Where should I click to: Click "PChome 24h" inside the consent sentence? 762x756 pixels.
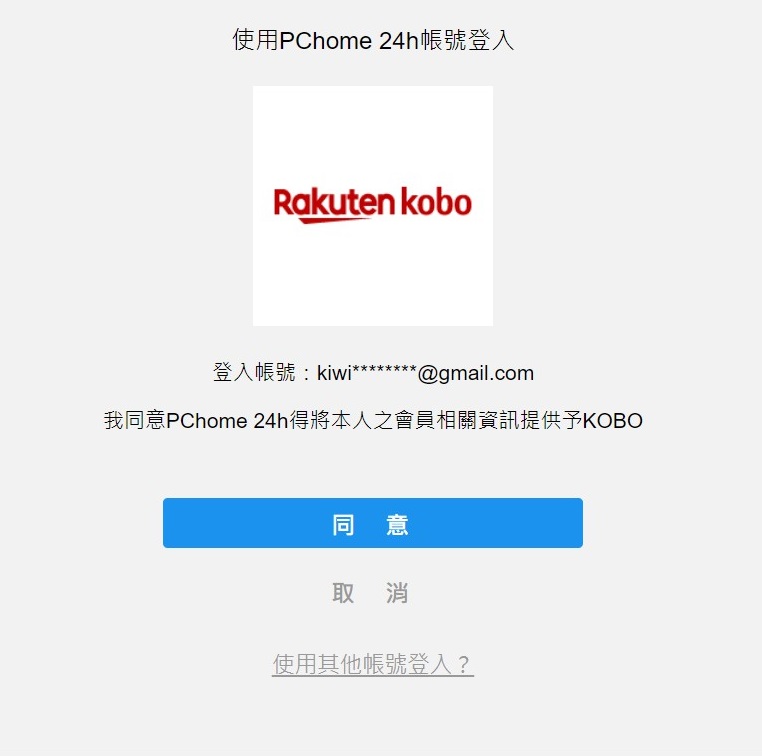coord(227,421)
